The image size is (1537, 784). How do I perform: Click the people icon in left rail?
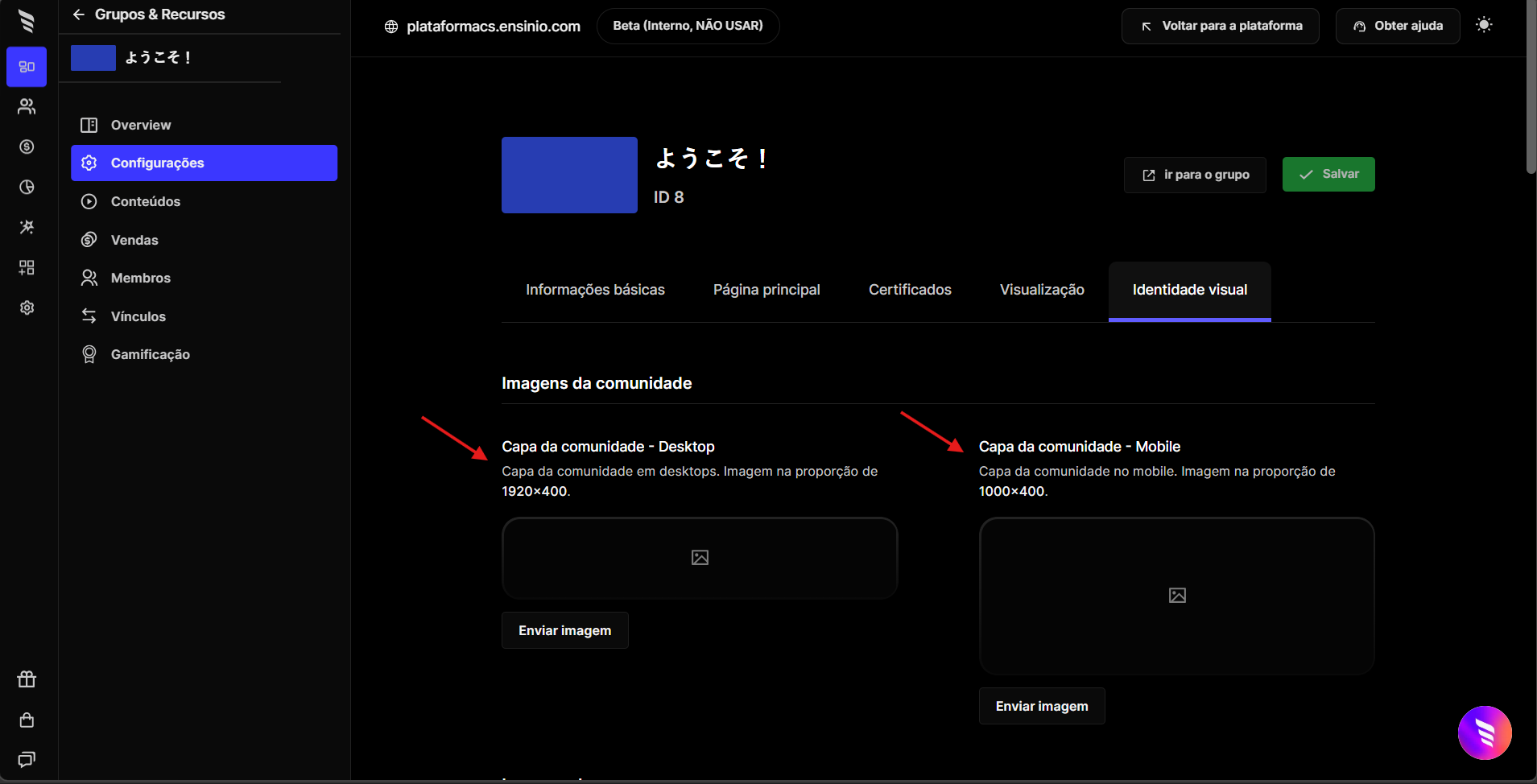[x=27, y=106]
